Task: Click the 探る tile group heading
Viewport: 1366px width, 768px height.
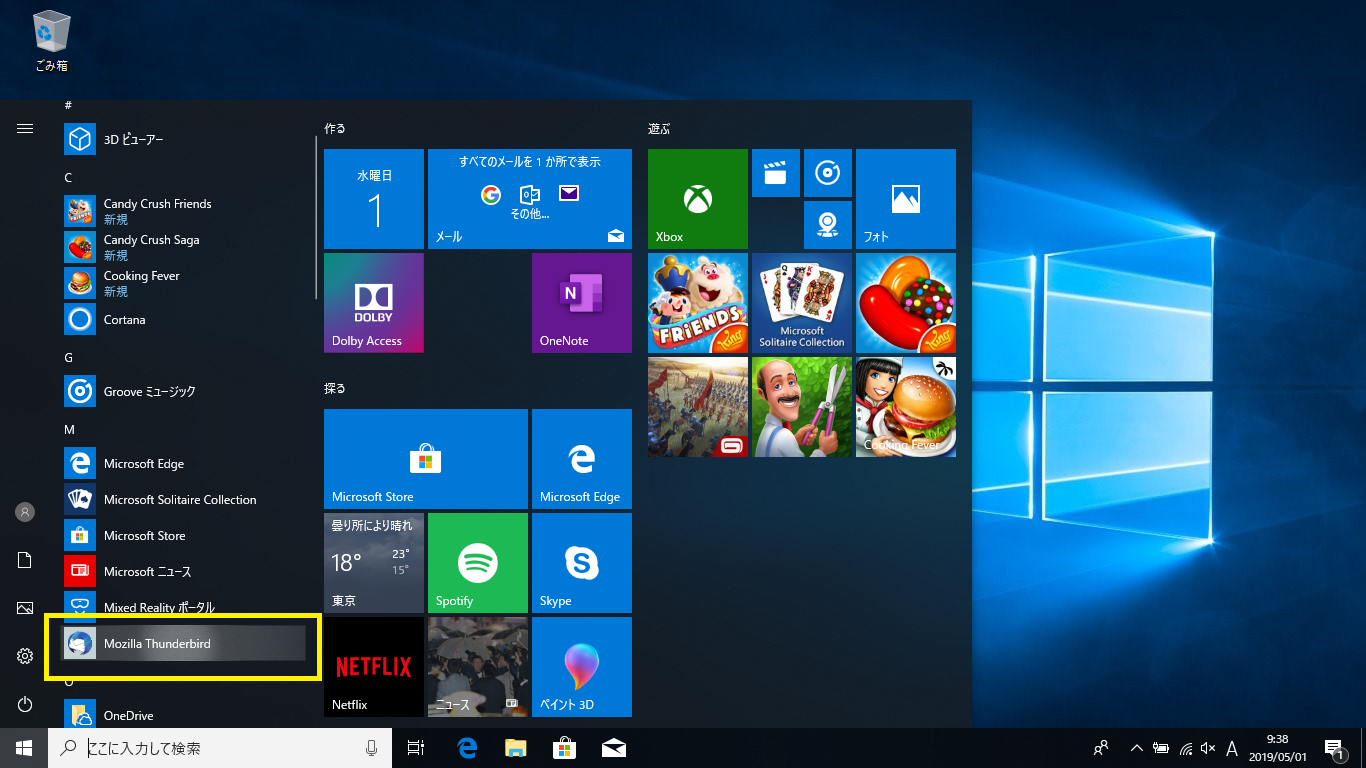Action: 335,388
